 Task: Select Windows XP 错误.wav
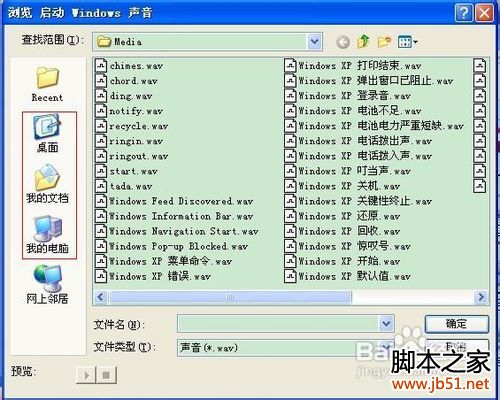coord(153,276)
